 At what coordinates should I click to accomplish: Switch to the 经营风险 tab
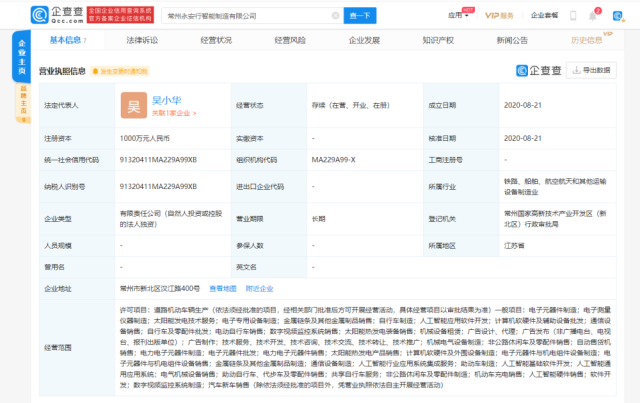[290, 40]
